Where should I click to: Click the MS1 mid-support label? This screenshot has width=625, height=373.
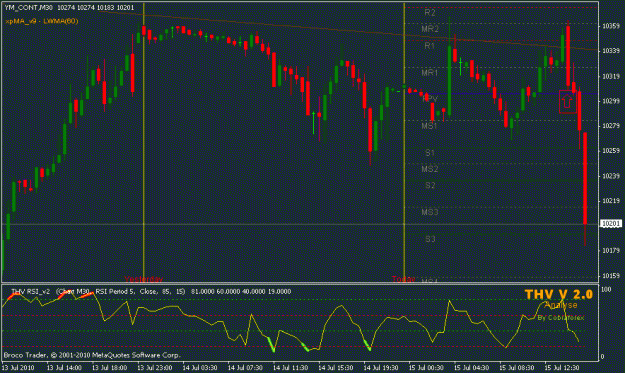click(429, 126)
